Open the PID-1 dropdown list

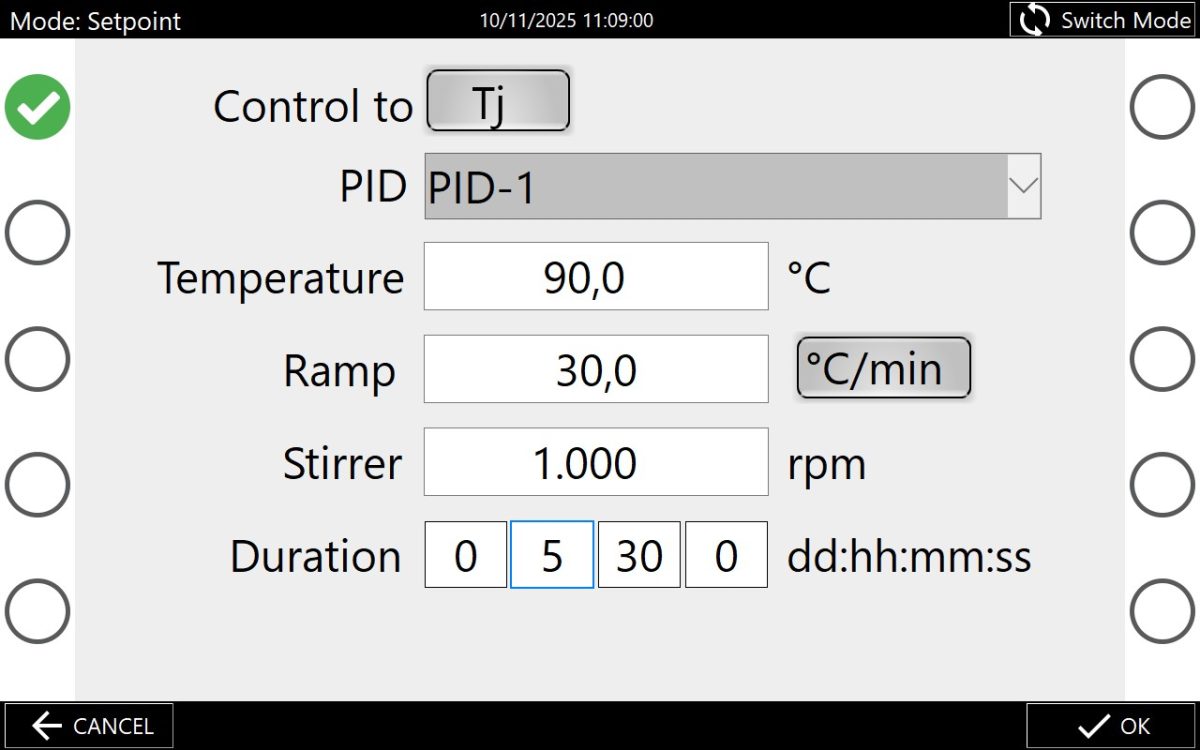point(715,186)
